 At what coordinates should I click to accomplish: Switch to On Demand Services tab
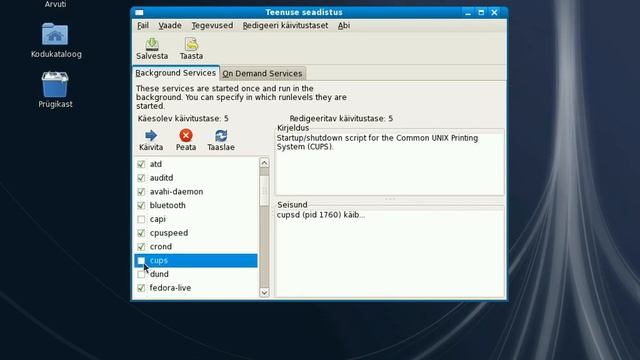[262, 73]
